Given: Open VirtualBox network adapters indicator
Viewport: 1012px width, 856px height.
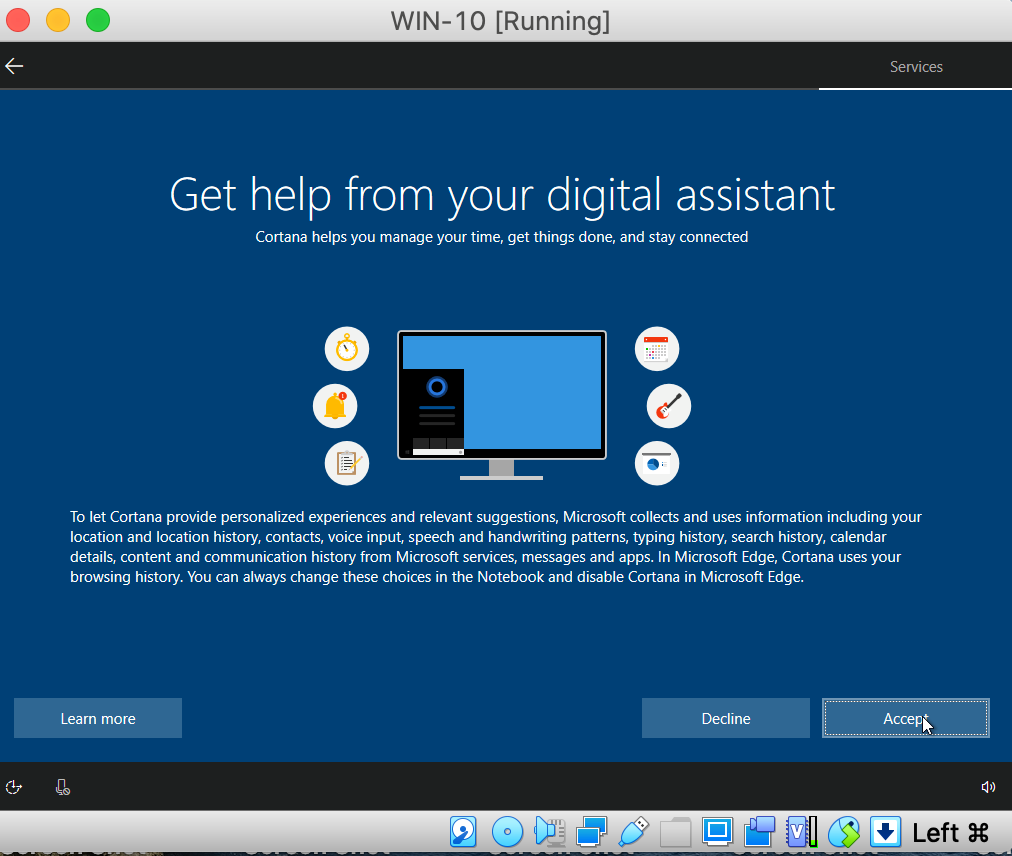Looking at the screenshot, I should click(x=591, y=831).
